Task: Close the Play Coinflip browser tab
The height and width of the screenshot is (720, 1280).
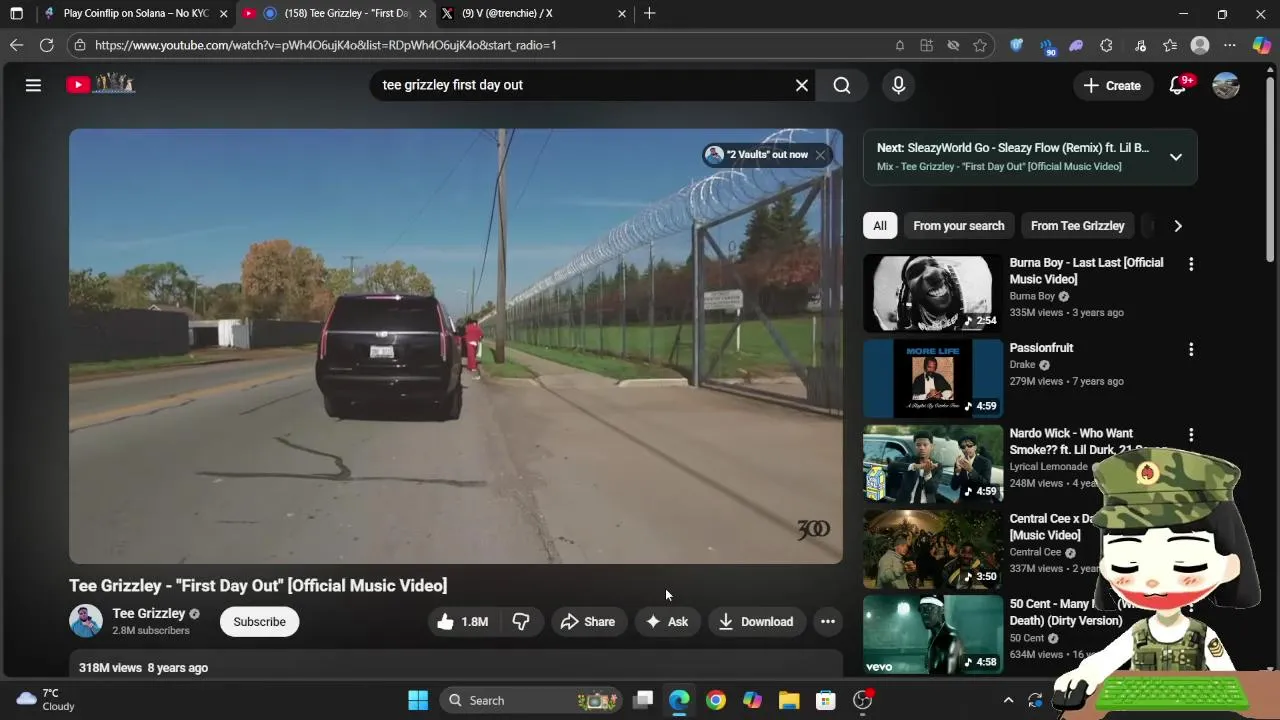Action: pyautogui.click(x=223, y=14)
